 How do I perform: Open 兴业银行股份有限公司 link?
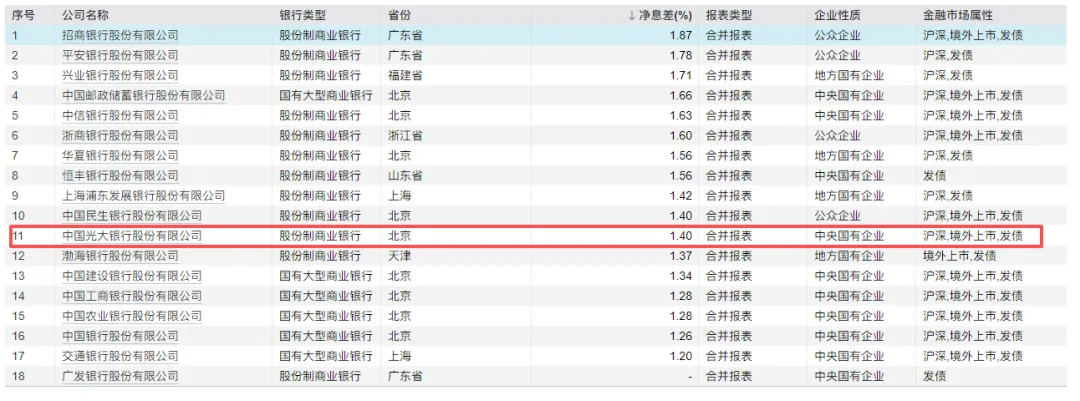pyautogui.click(x=120, y=75)
